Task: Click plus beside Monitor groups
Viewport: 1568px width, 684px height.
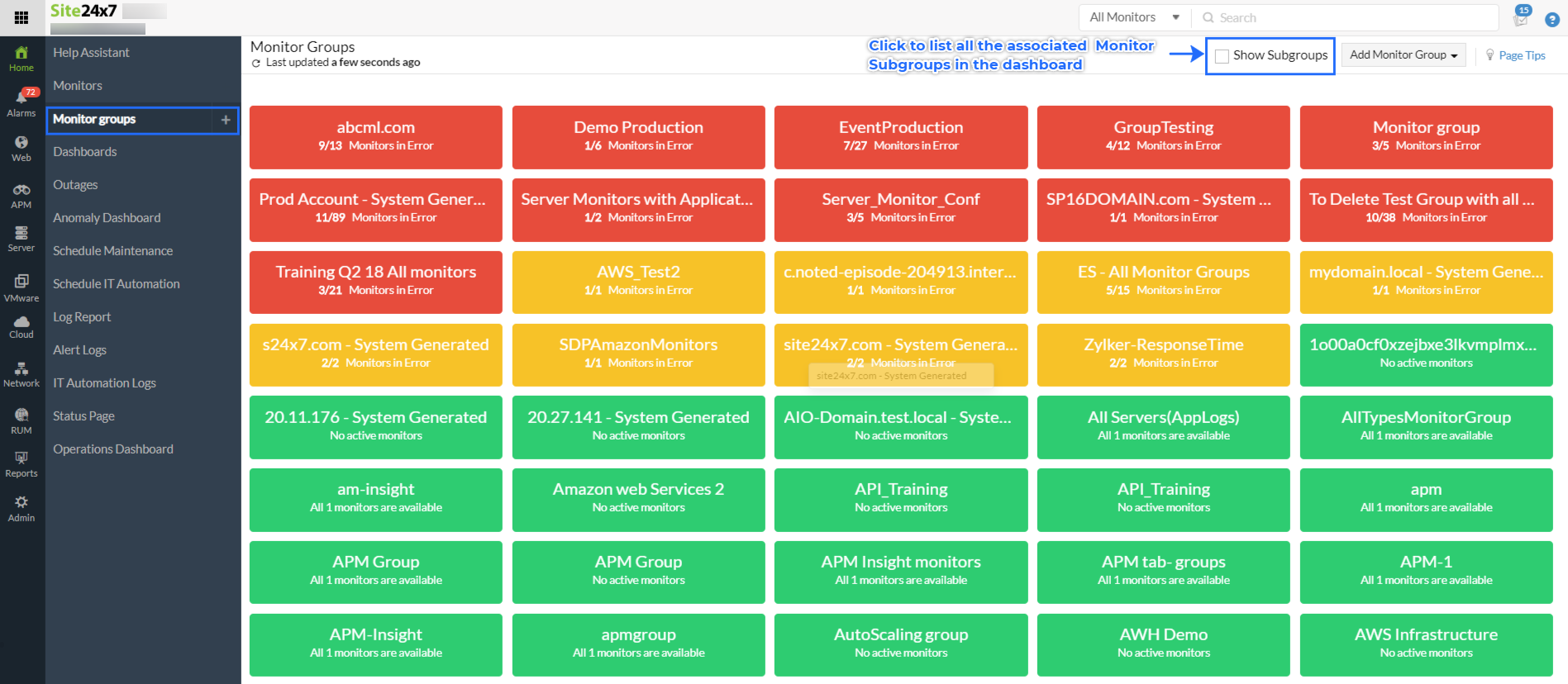Action: click(x=226, y=120)
